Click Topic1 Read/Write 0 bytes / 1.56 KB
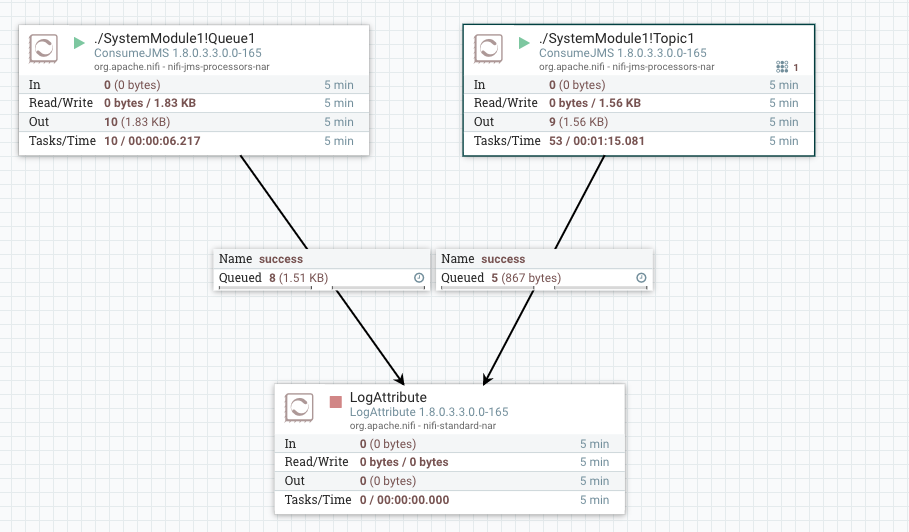Screen dimensions: 909x532 (x=595, y=103)
